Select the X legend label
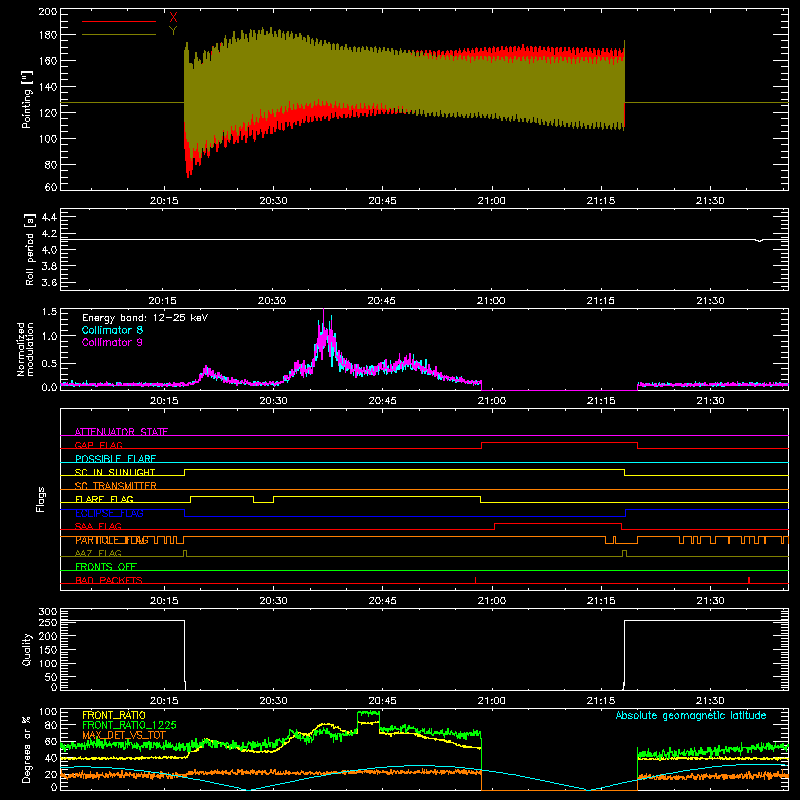This screenshot has height=800, width=800. point(173,18)
